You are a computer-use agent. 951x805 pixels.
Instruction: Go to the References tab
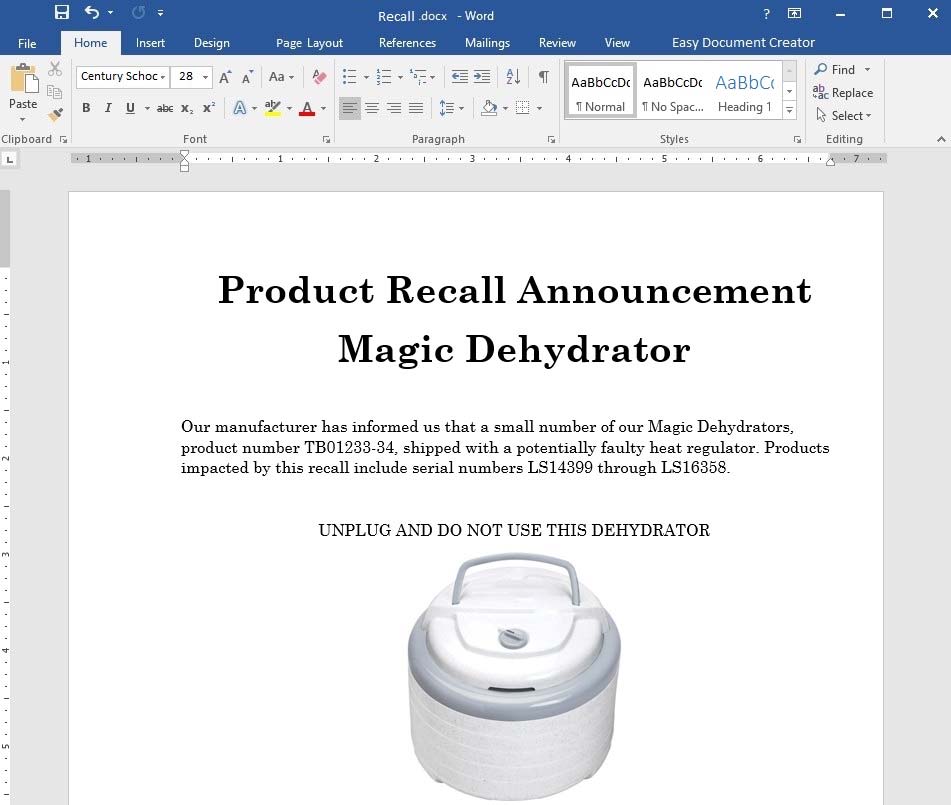coord(407,43)
